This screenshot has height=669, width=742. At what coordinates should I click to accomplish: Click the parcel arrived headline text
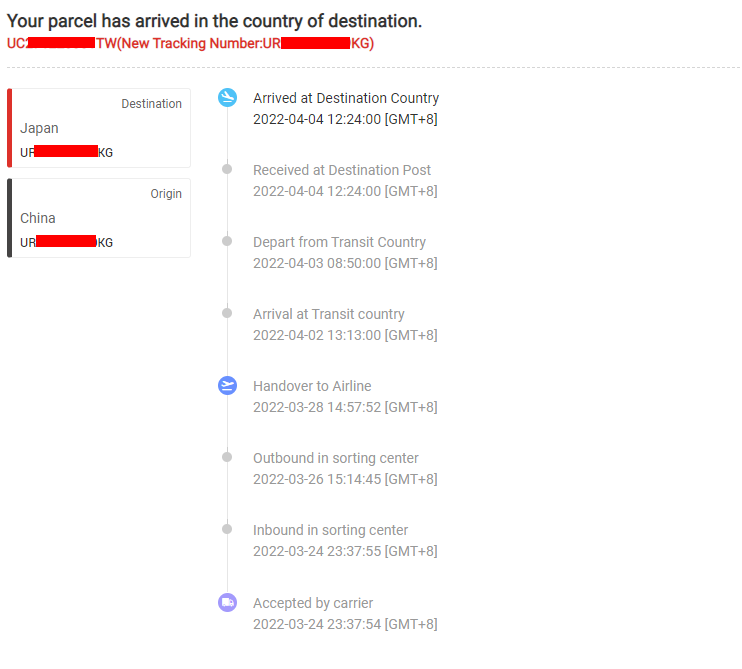click(x=214, y=21)
